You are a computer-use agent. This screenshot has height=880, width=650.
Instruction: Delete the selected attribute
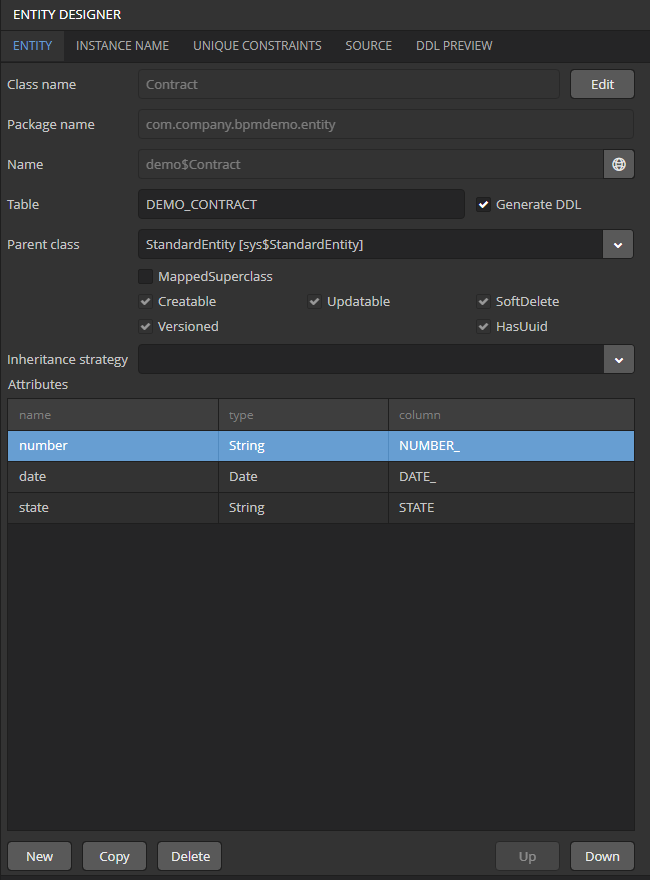[x=188, y=856]
